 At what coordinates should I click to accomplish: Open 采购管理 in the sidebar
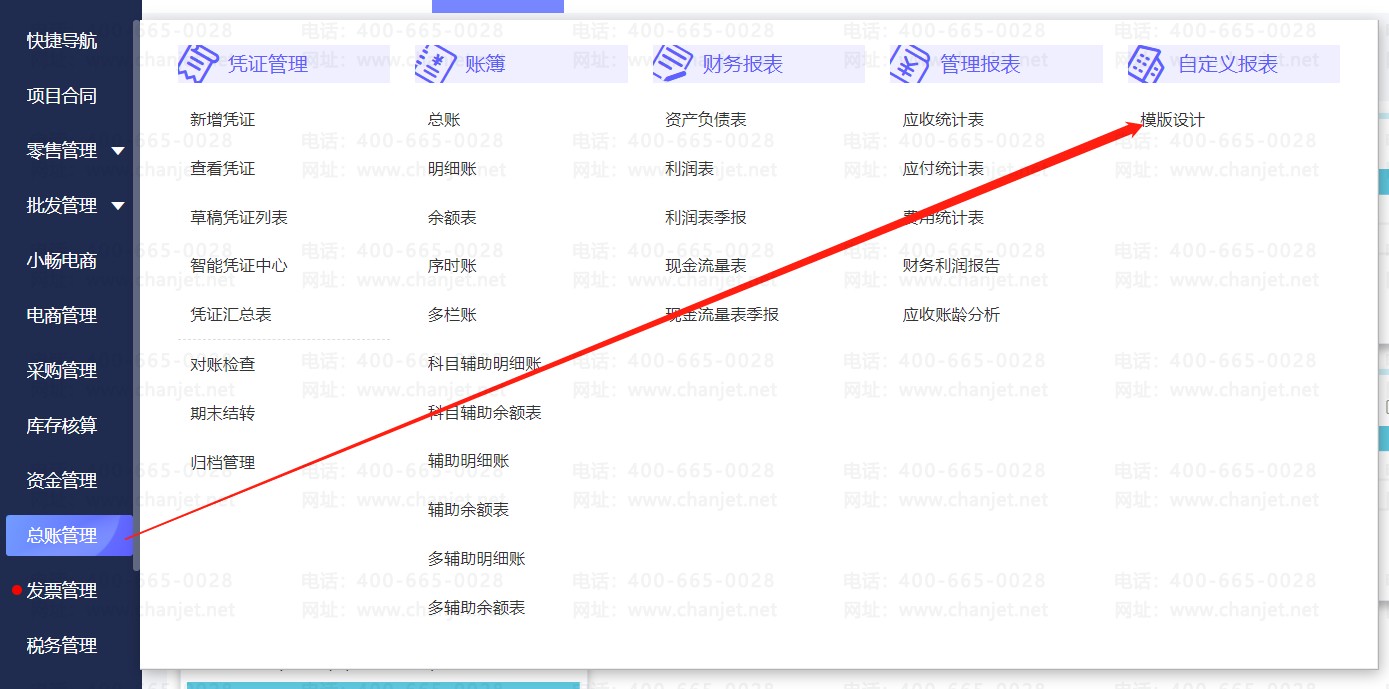point(62,371)
